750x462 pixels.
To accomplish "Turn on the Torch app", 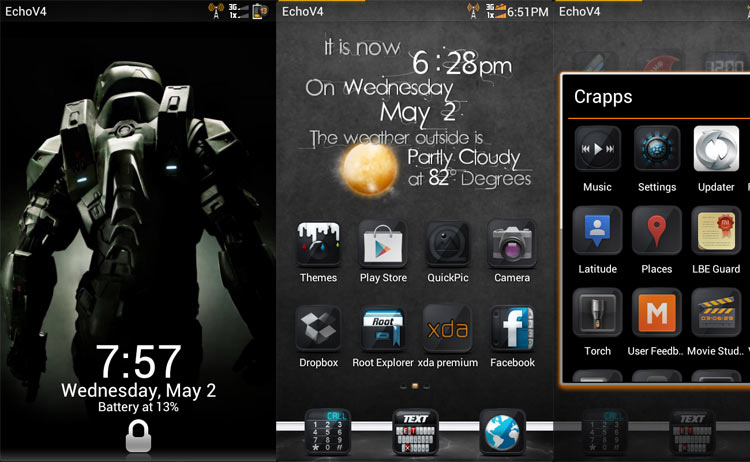I will pyautogui.click(x=597, y=312).
